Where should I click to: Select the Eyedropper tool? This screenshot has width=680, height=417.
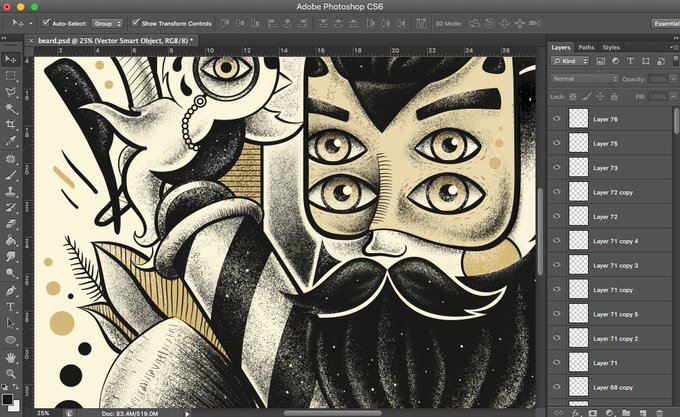[10, 141]
